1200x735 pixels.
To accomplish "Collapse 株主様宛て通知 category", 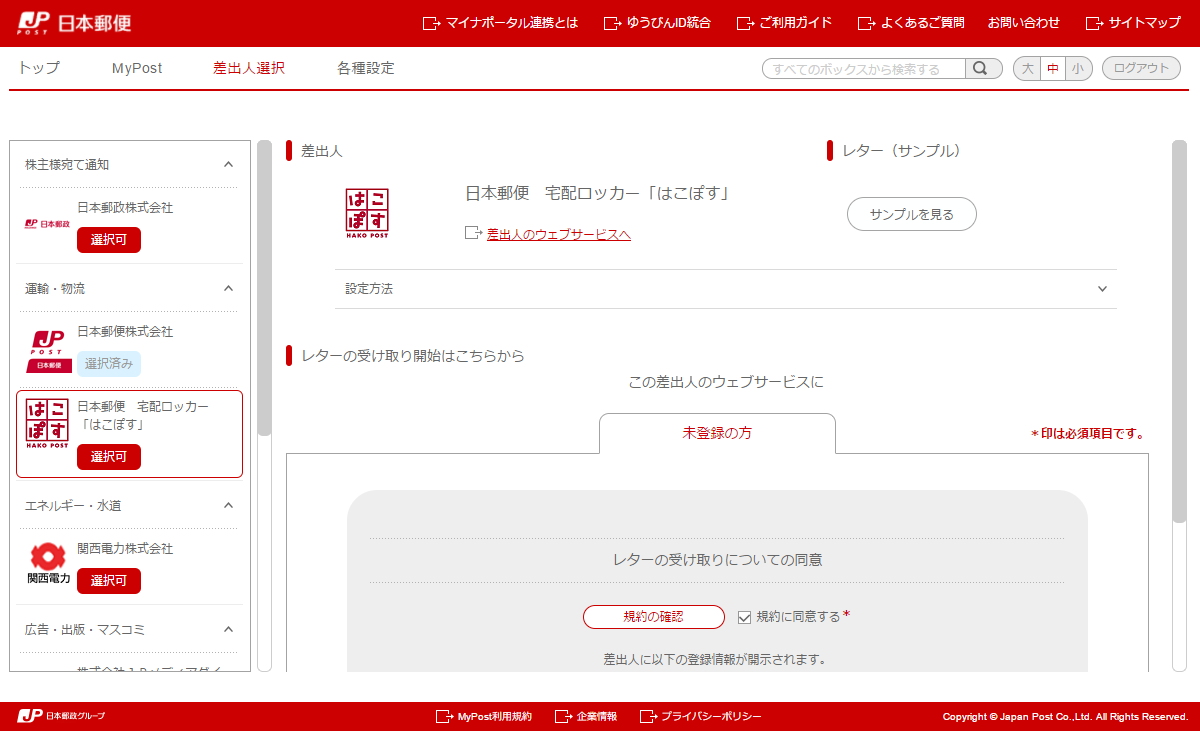I will pyautogui.click(x=228, y=164).
